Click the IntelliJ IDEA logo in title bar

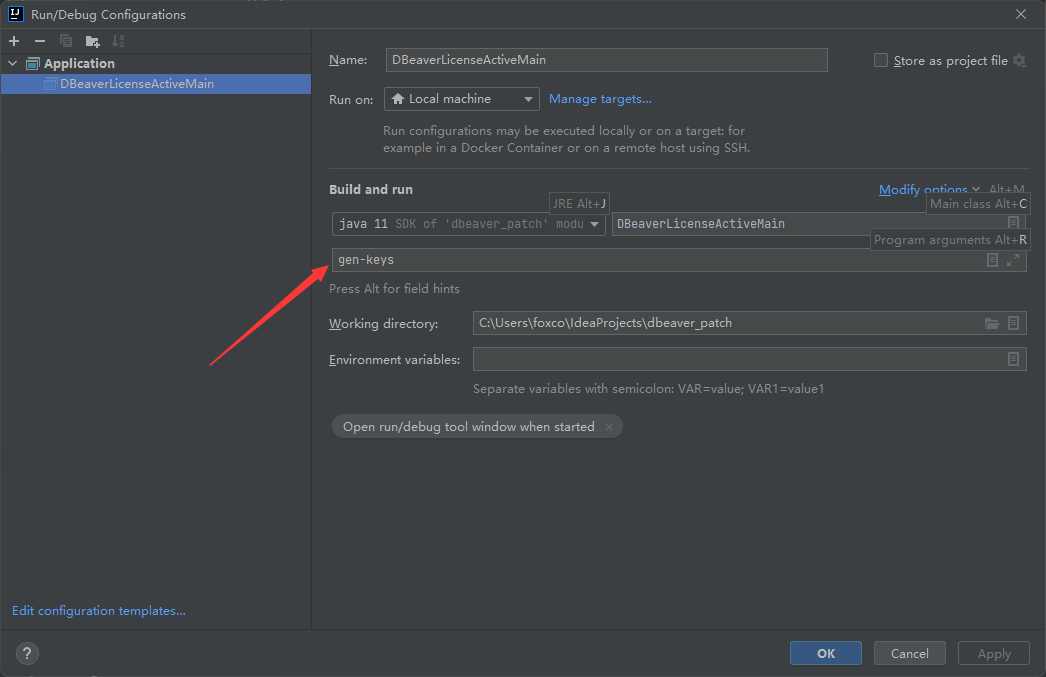tap(15, 14)
